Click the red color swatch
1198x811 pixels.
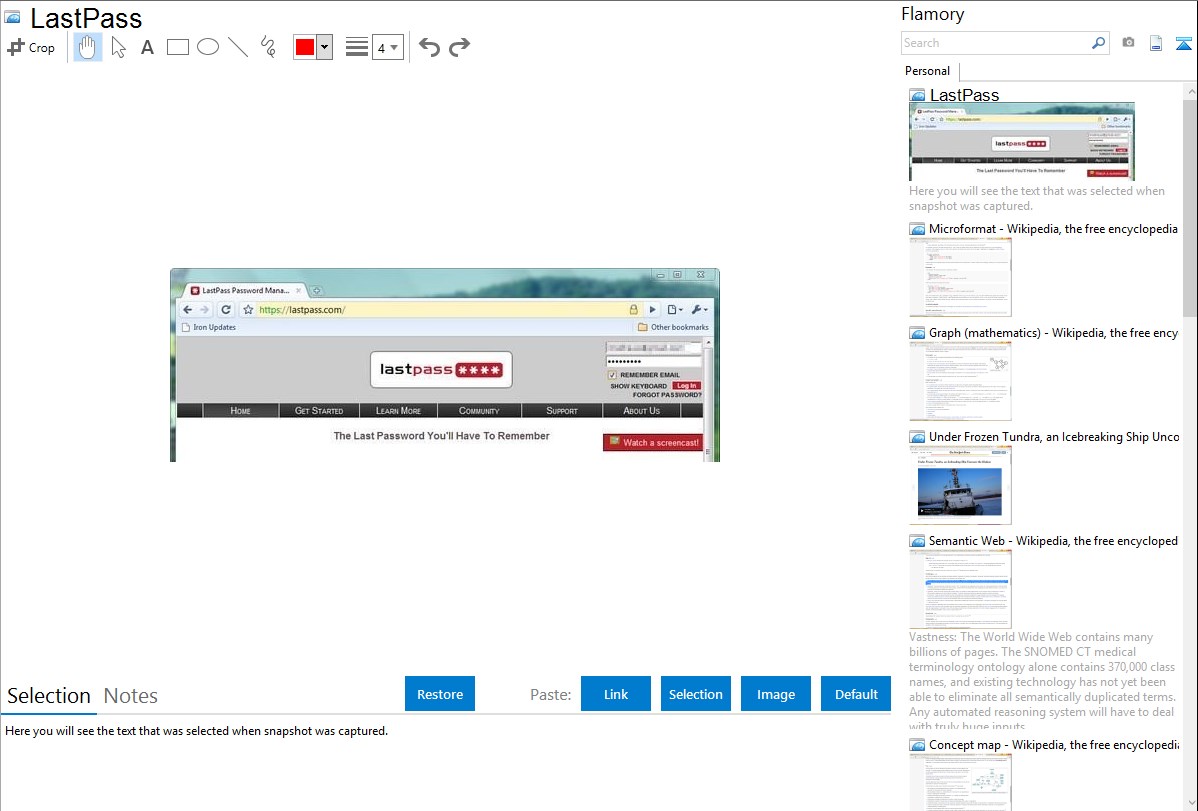[x=305, y=47]
